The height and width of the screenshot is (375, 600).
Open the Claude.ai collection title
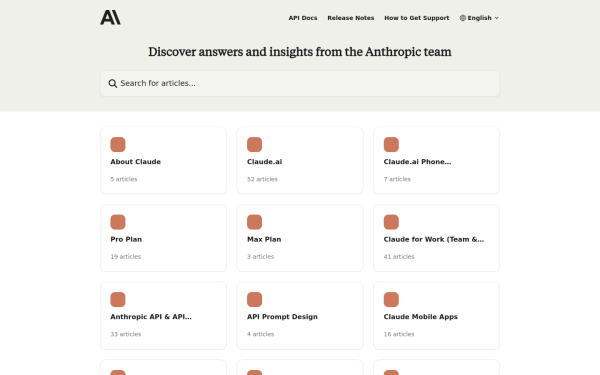point(264,162)
